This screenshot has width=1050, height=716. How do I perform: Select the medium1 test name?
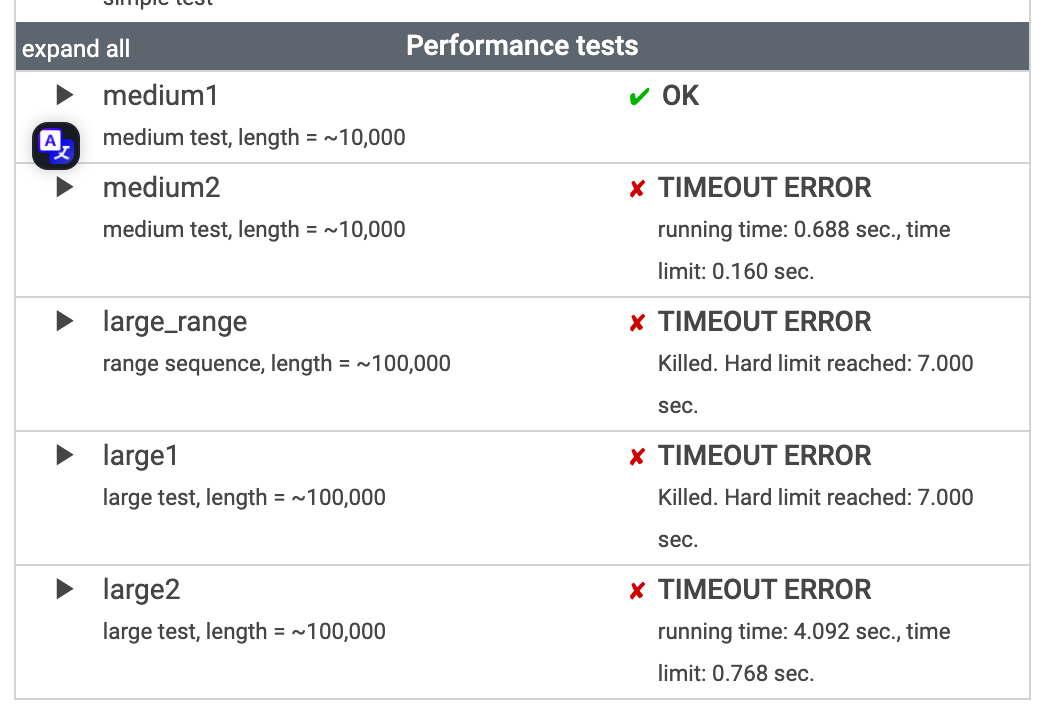(x=161, y=96)
